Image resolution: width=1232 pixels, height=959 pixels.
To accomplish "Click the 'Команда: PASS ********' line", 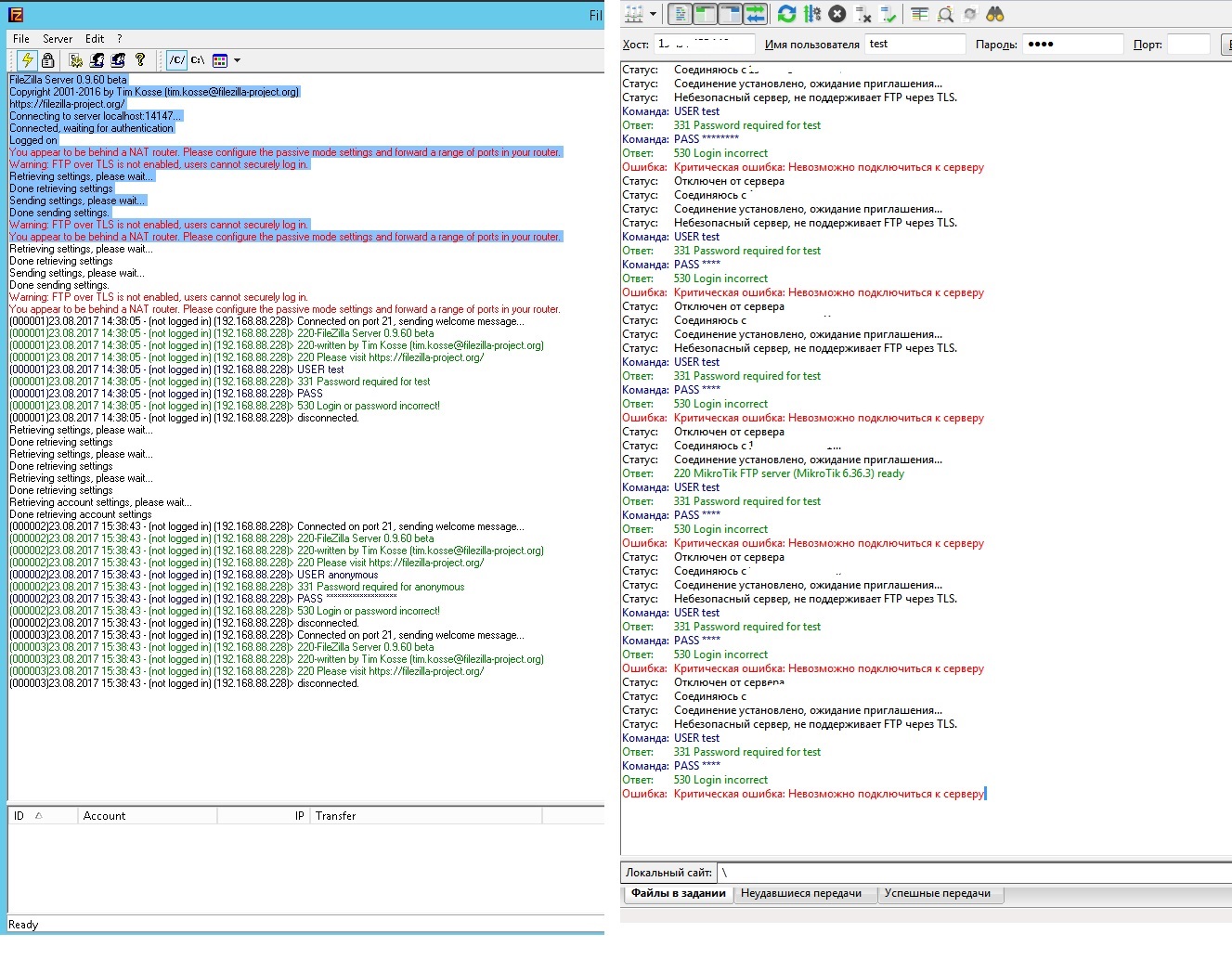I will 681,139.
